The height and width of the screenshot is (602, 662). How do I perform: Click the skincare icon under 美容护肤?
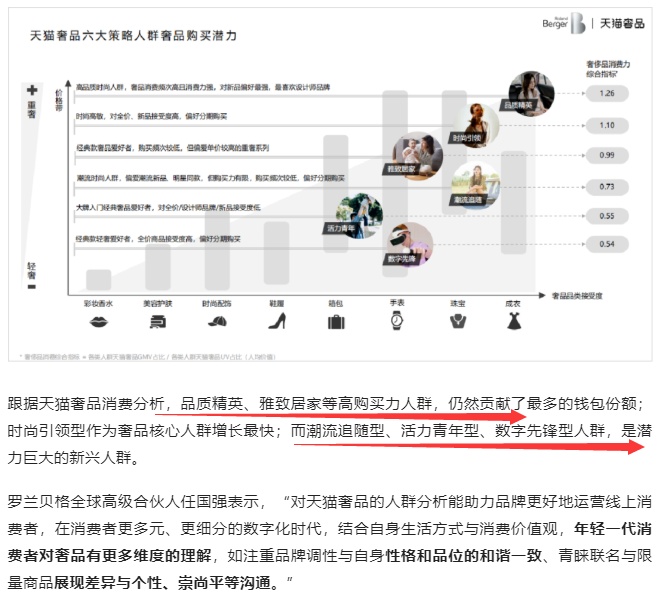[158, 322]
